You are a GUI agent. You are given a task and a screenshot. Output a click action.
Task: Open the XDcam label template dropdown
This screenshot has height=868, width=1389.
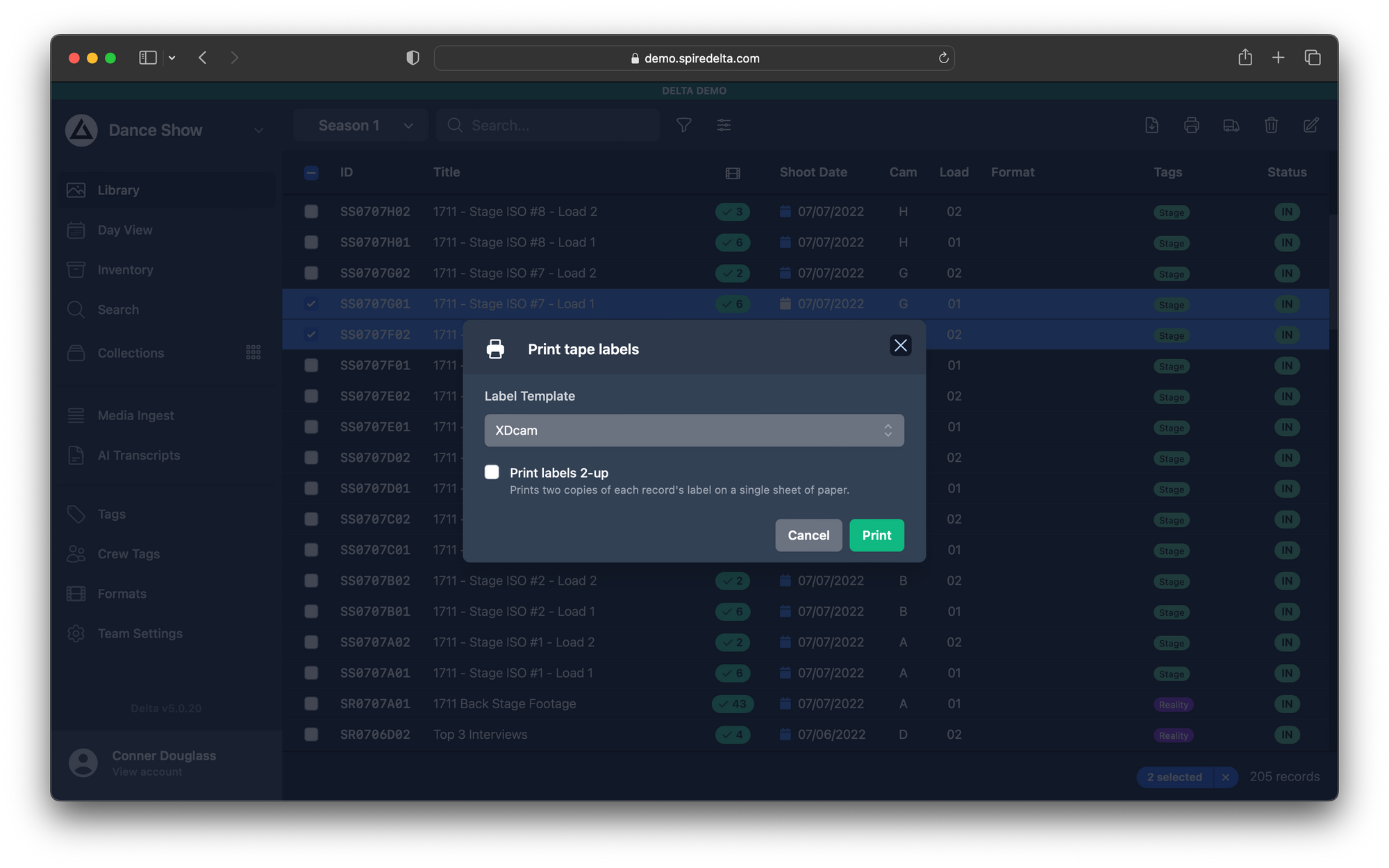click(x=694, y=431)
